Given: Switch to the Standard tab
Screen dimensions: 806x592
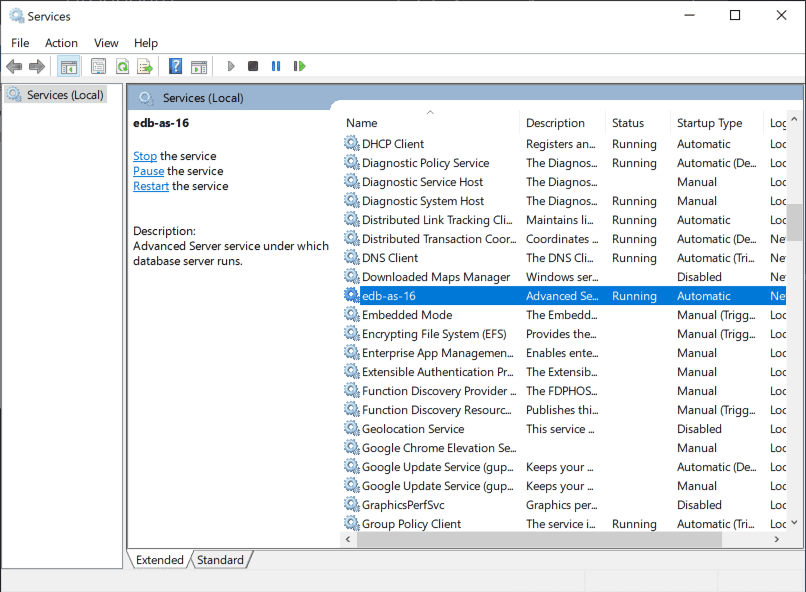Looking at the screenshot, I should pos(220,560).
